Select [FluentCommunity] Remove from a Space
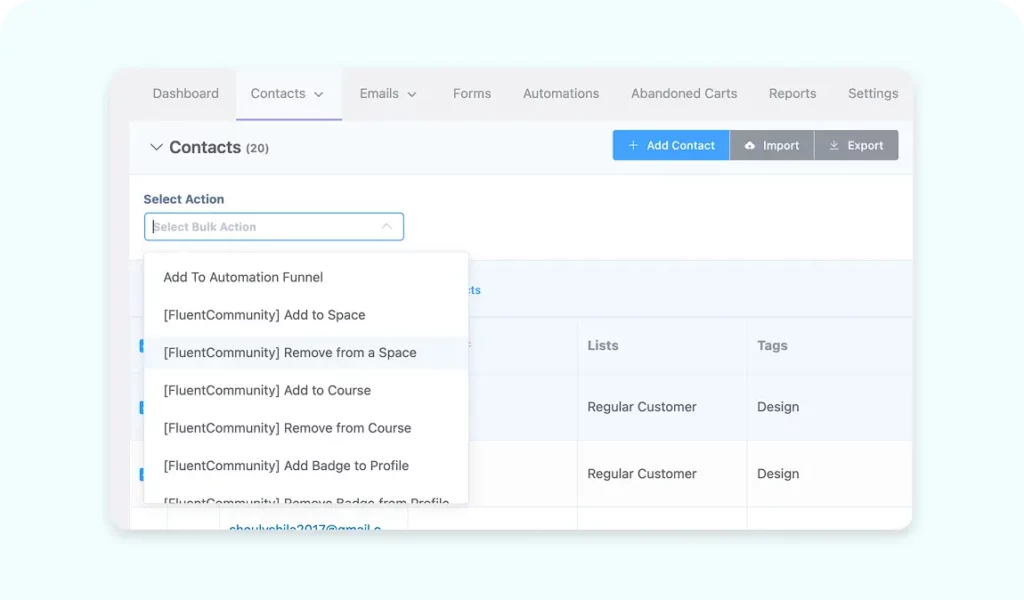 coord(306,353)
